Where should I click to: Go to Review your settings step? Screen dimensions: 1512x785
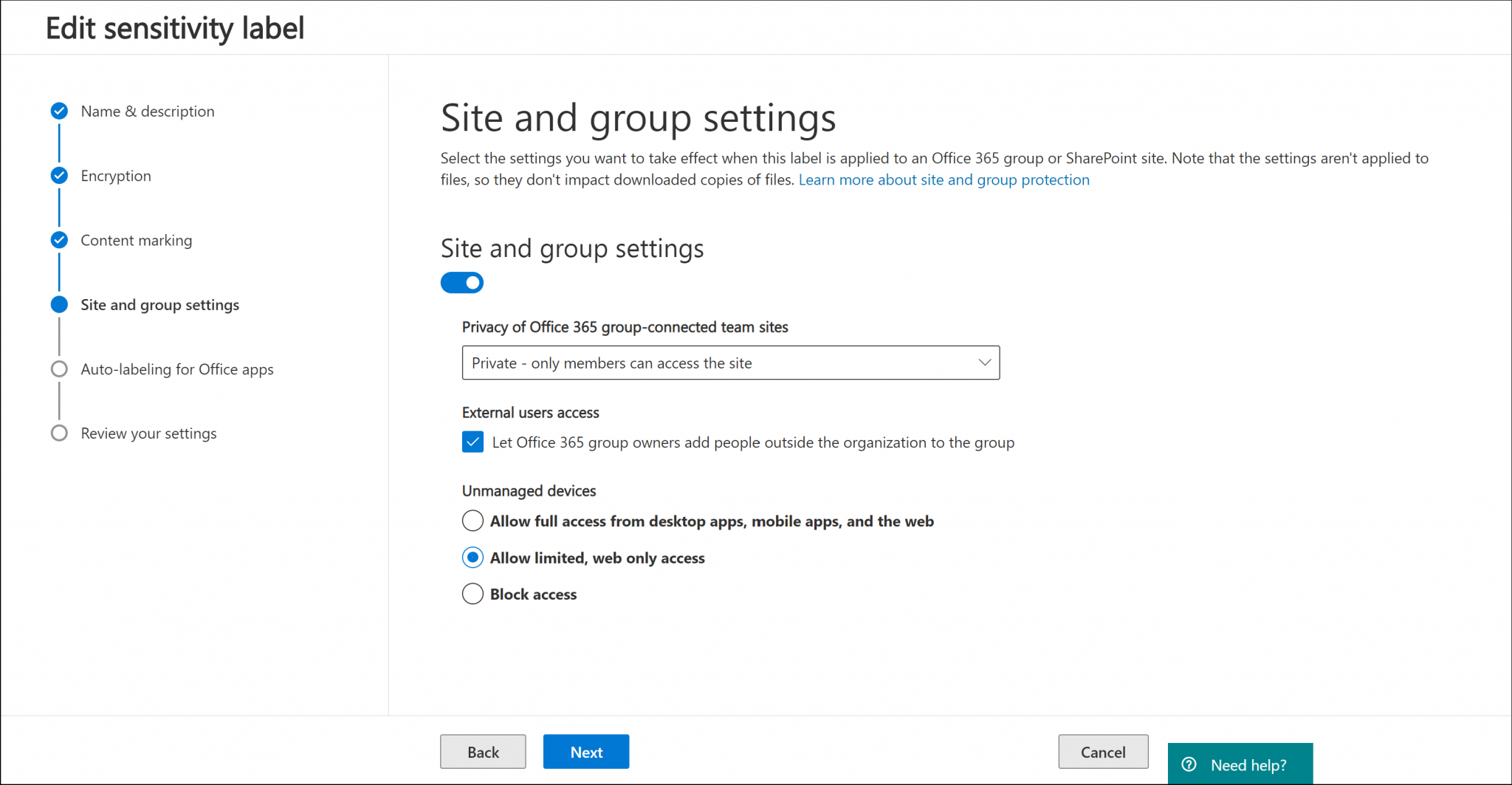tap(148, 433)
